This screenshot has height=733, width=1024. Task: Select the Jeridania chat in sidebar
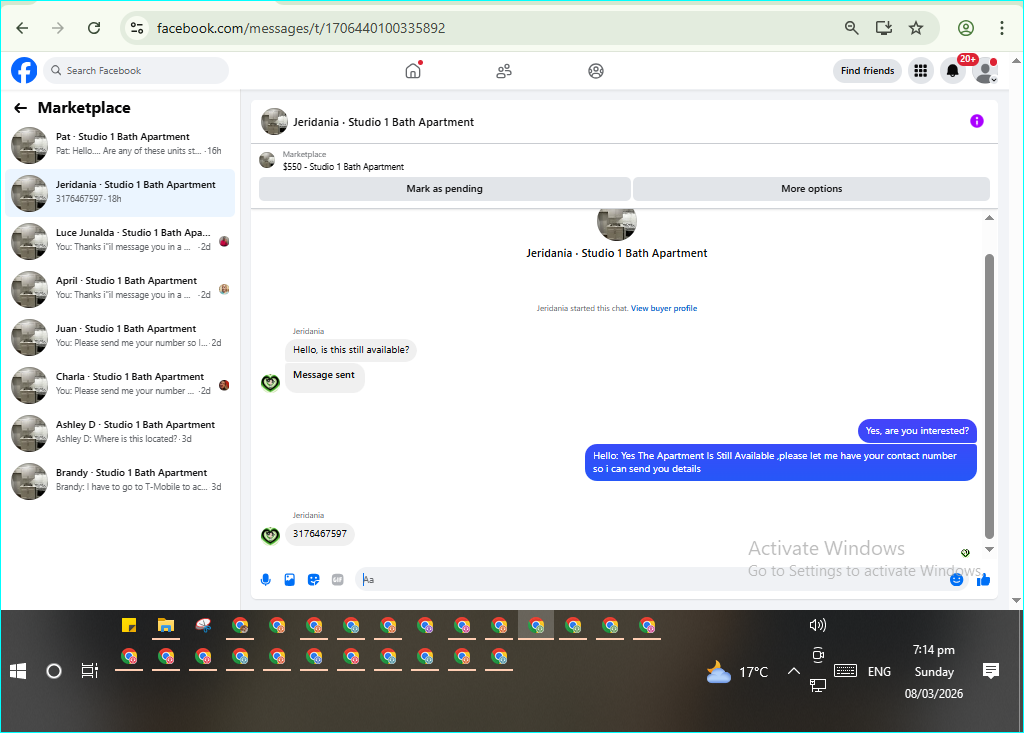(x=120, y=193)
